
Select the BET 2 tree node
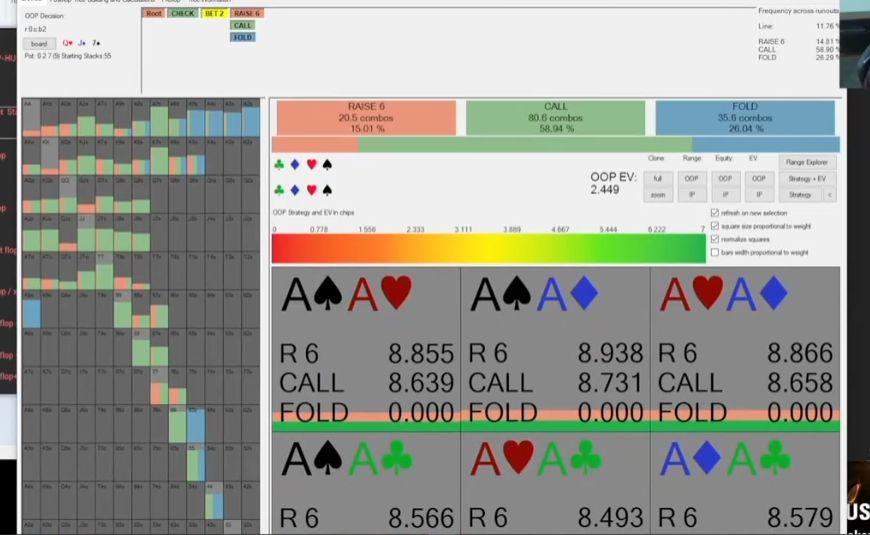coord(214,13)
